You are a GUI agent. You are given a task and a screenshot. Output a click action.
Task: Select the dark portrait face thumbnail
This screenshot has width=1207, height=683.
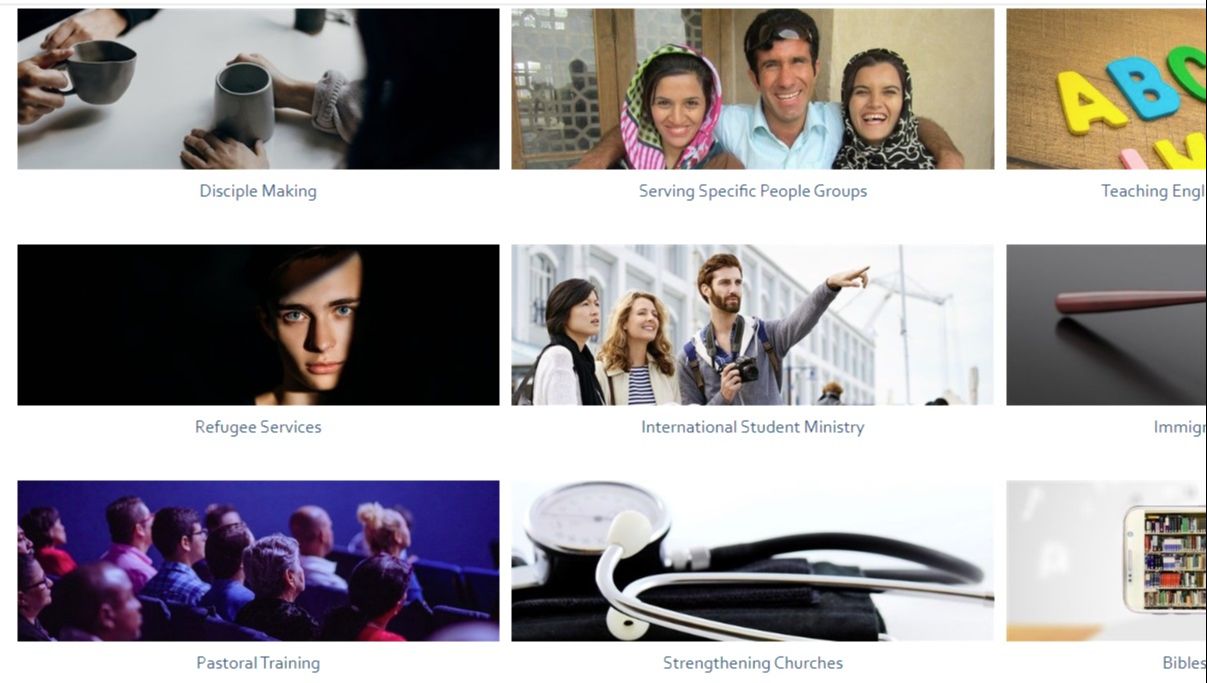pos(258,325)
